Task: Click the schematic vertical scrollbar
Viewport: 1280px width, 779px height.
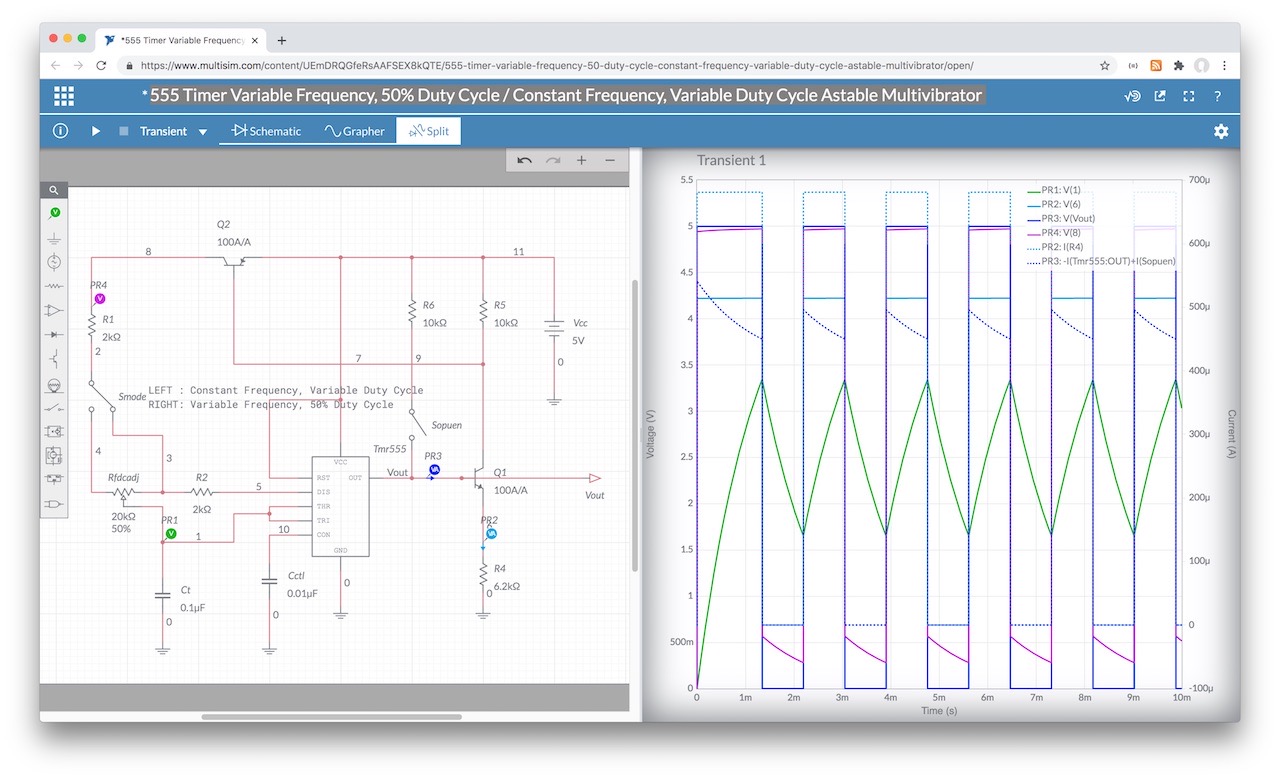Action: [x=634, y=424]
